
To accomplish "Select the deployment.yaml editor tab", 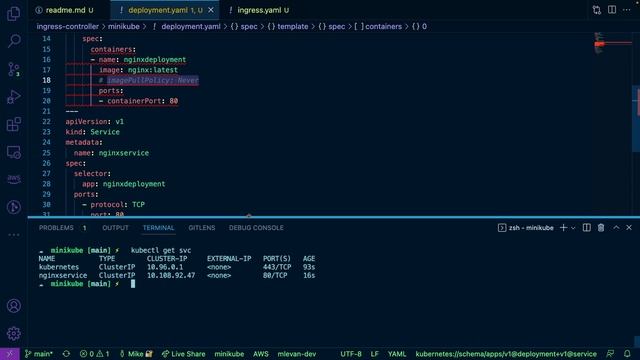I will coord(165,10).
